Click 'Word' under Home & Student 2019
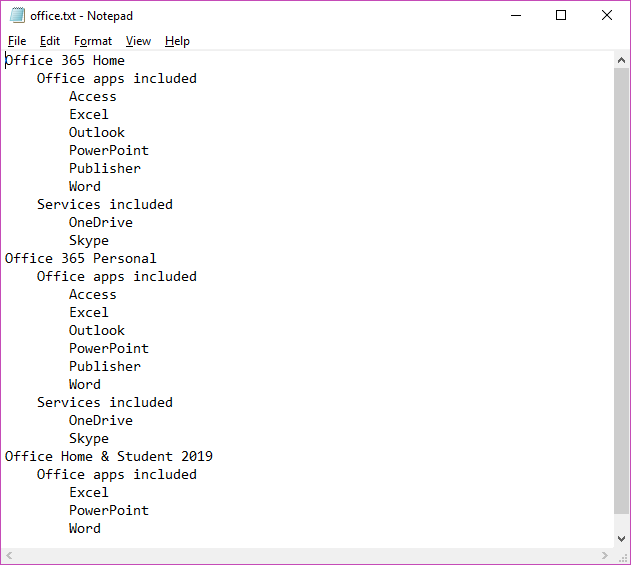The image size is (631, 565). point(85,528)
